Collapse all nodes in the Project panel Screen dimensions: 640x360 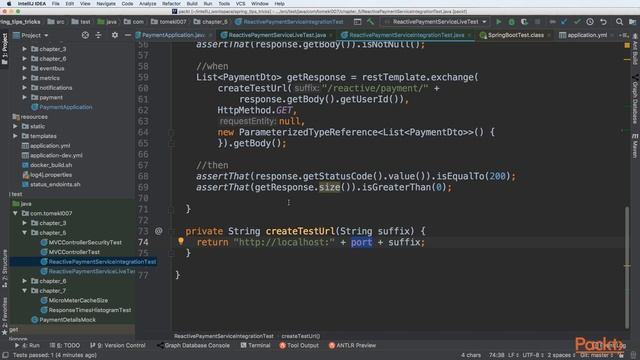[x=98, y=36]
